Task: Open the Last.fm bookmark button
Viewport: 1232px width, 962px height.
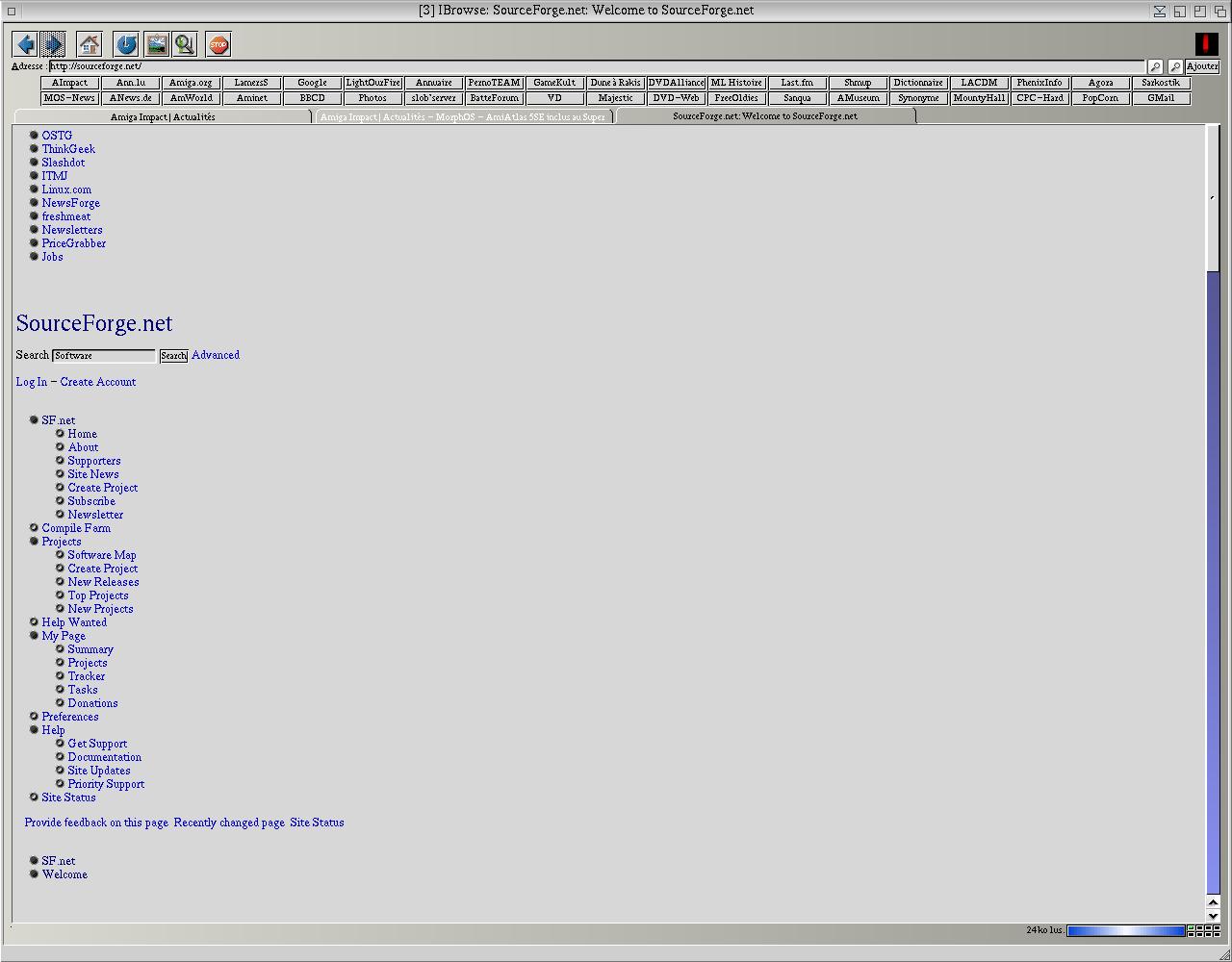Action: pyautogui.click(x=797, y=83)
